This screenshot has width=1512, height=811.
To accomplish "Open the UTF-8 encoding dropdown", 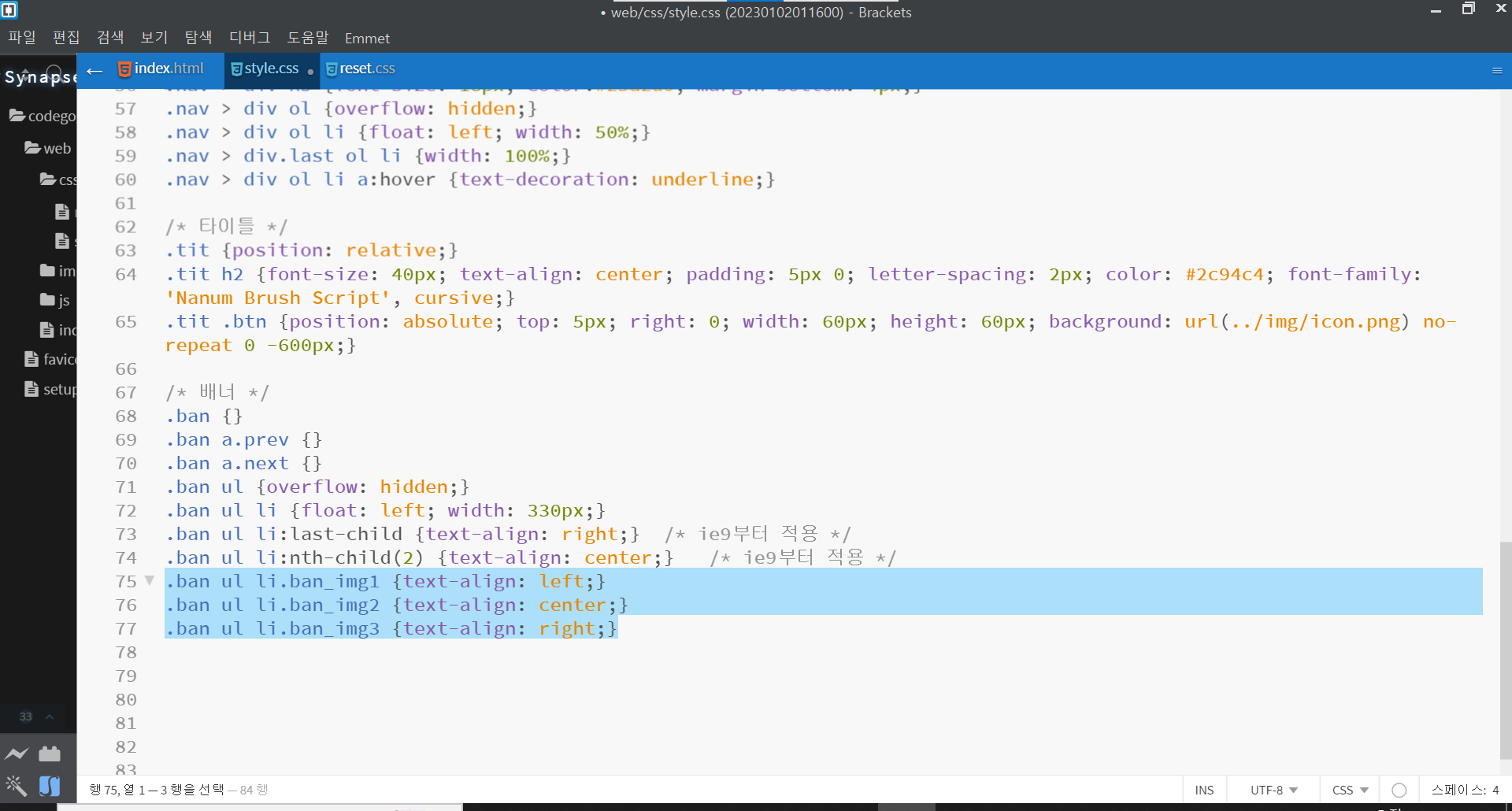I will click(1274, 790).
